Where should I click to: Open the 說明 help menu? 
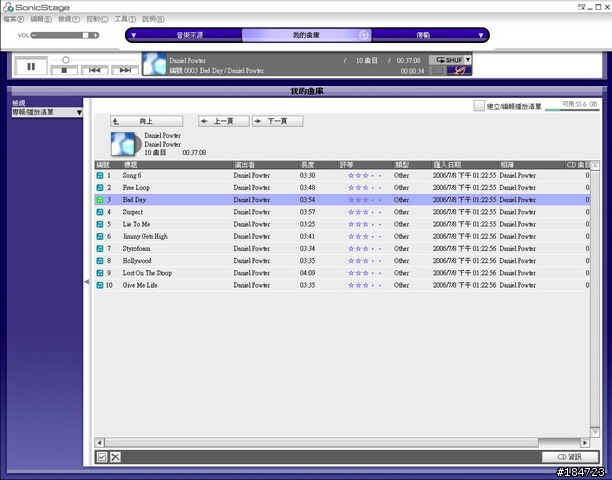point(153,19)
